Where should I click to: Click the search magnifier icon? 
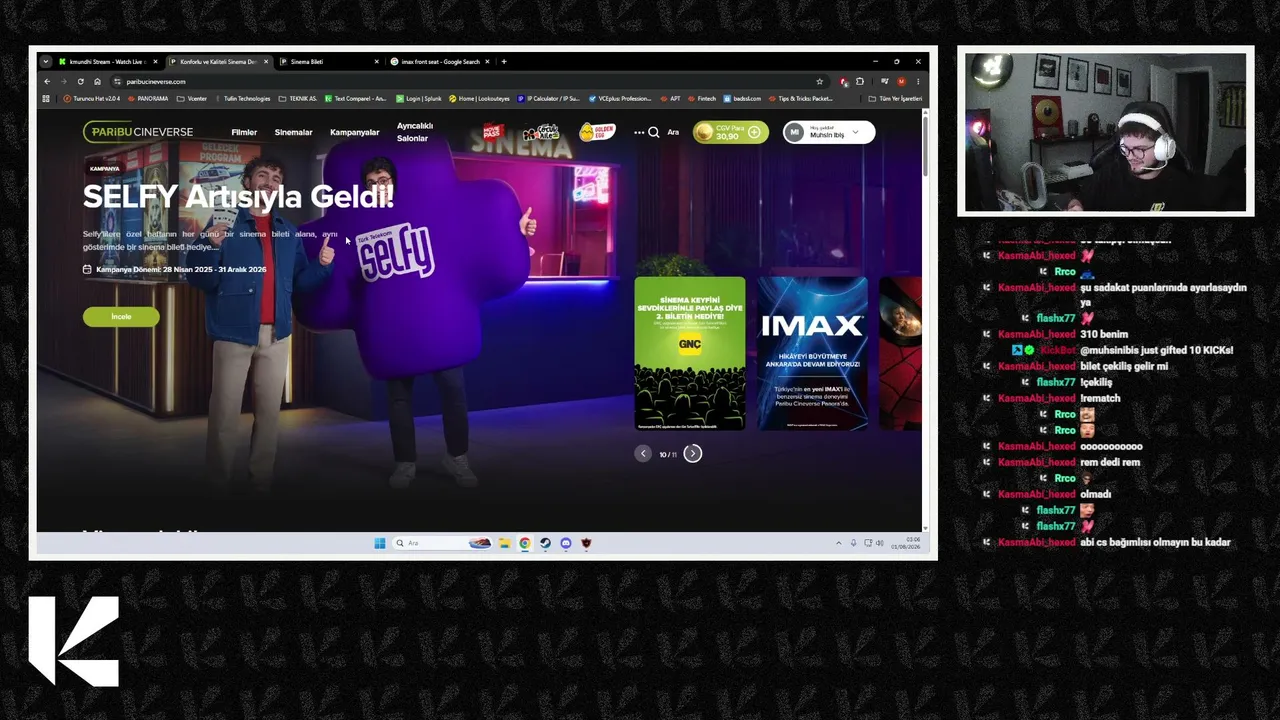tap(654, 132)
